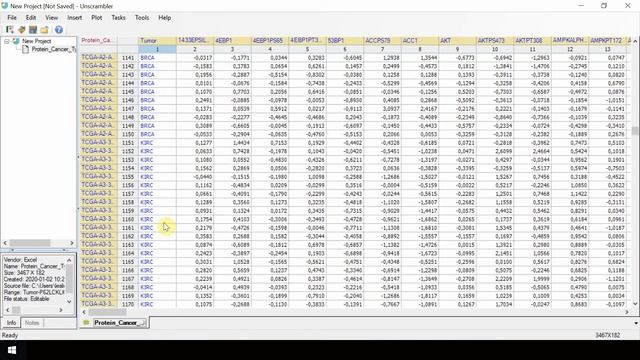The image size is (640, 360).
Task: Click the sheet icon beside Protein_Cancer tab
Action: (86, 322)
